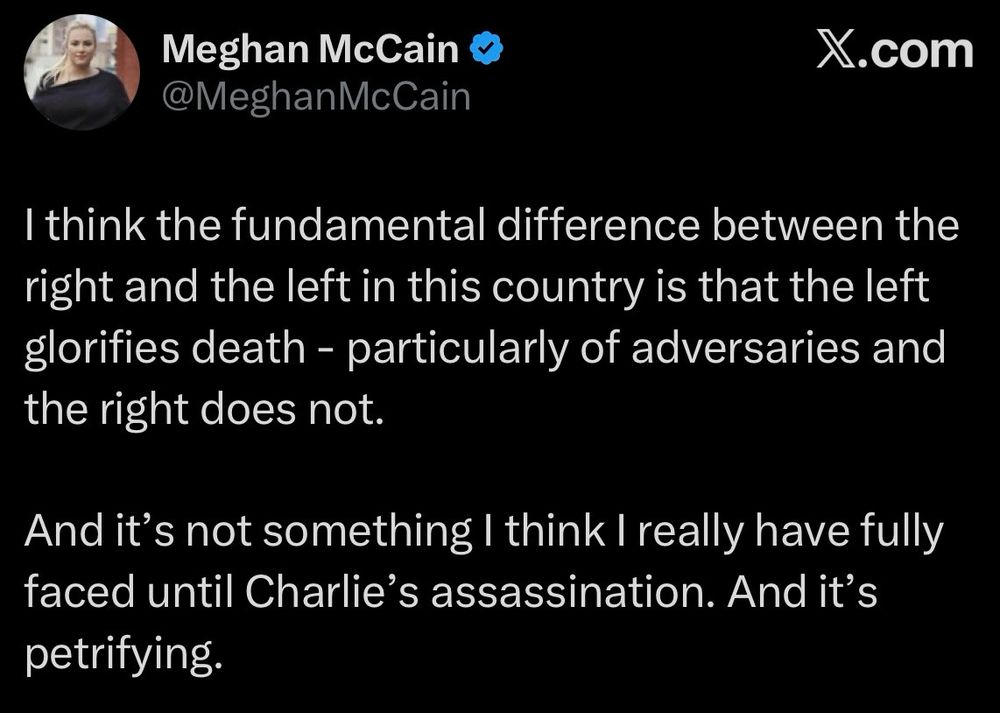Select the word "something" in the tweet
This screenshot has width=1000, height=713.
367,531
